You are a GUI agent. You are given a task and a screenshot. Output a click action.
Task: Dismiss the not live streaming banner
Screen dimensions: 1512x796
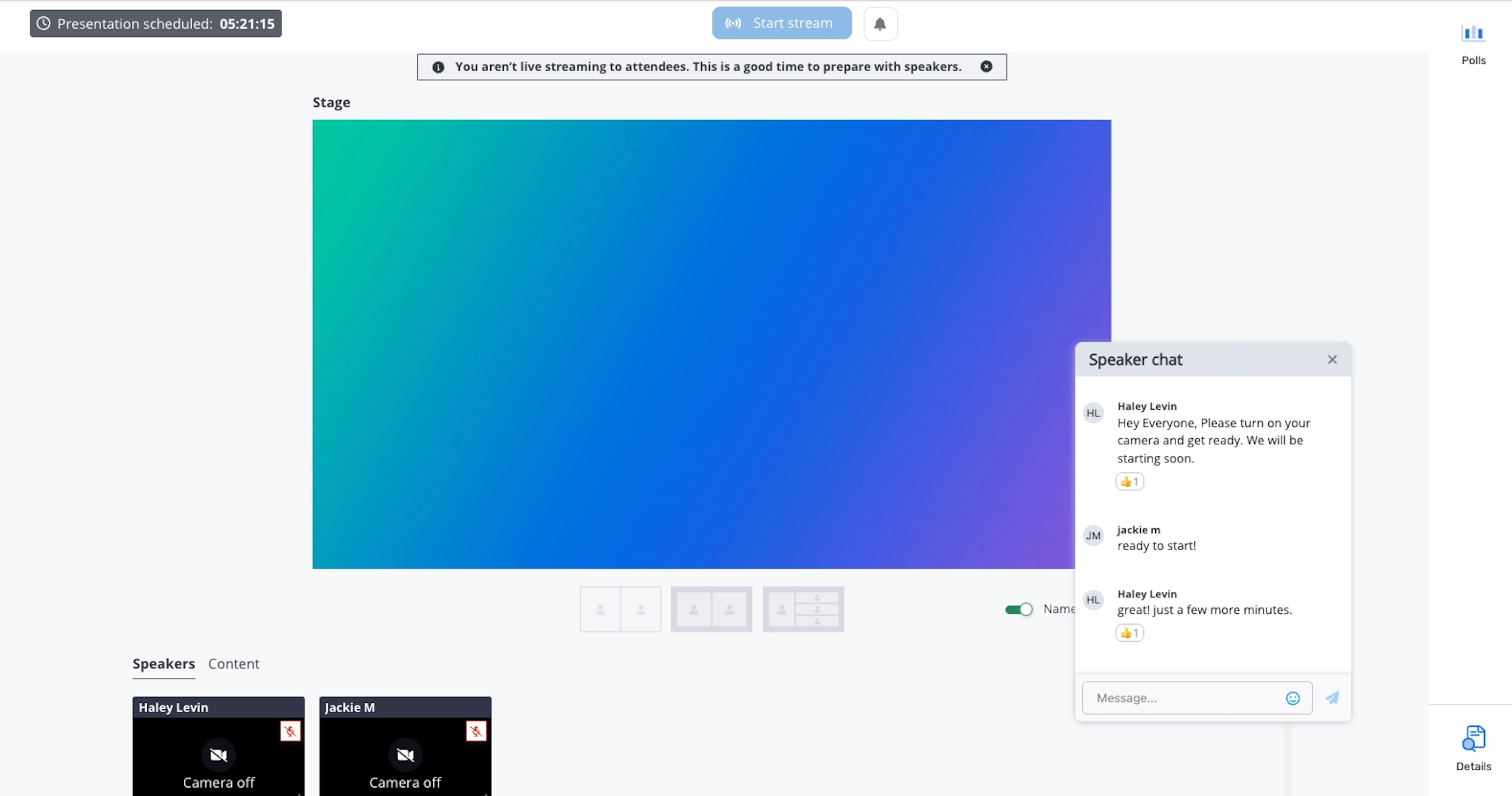[986, 66]
